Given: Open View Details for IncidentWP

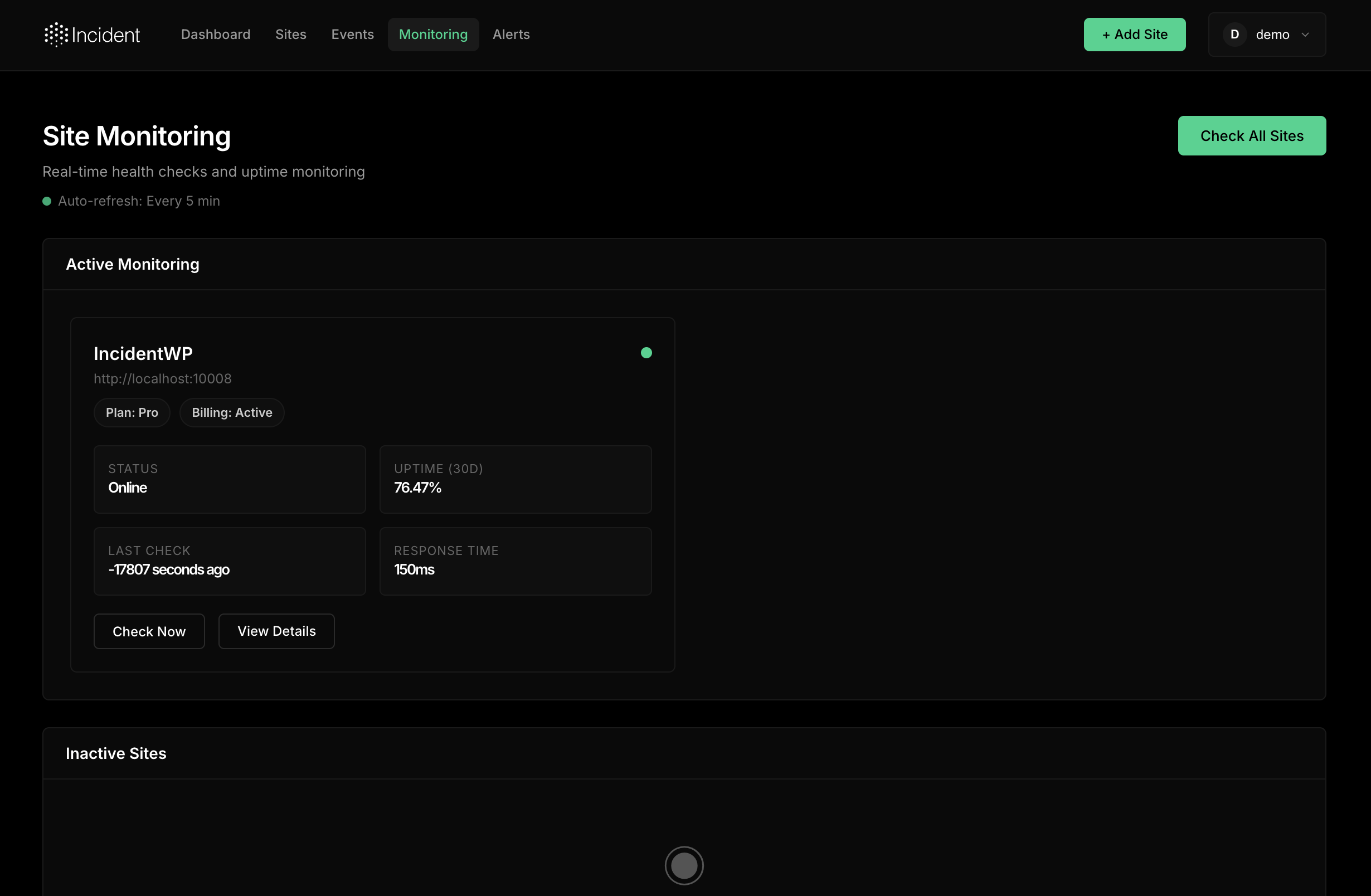Looking at the screenshot, I should click(x=276, y=631).
